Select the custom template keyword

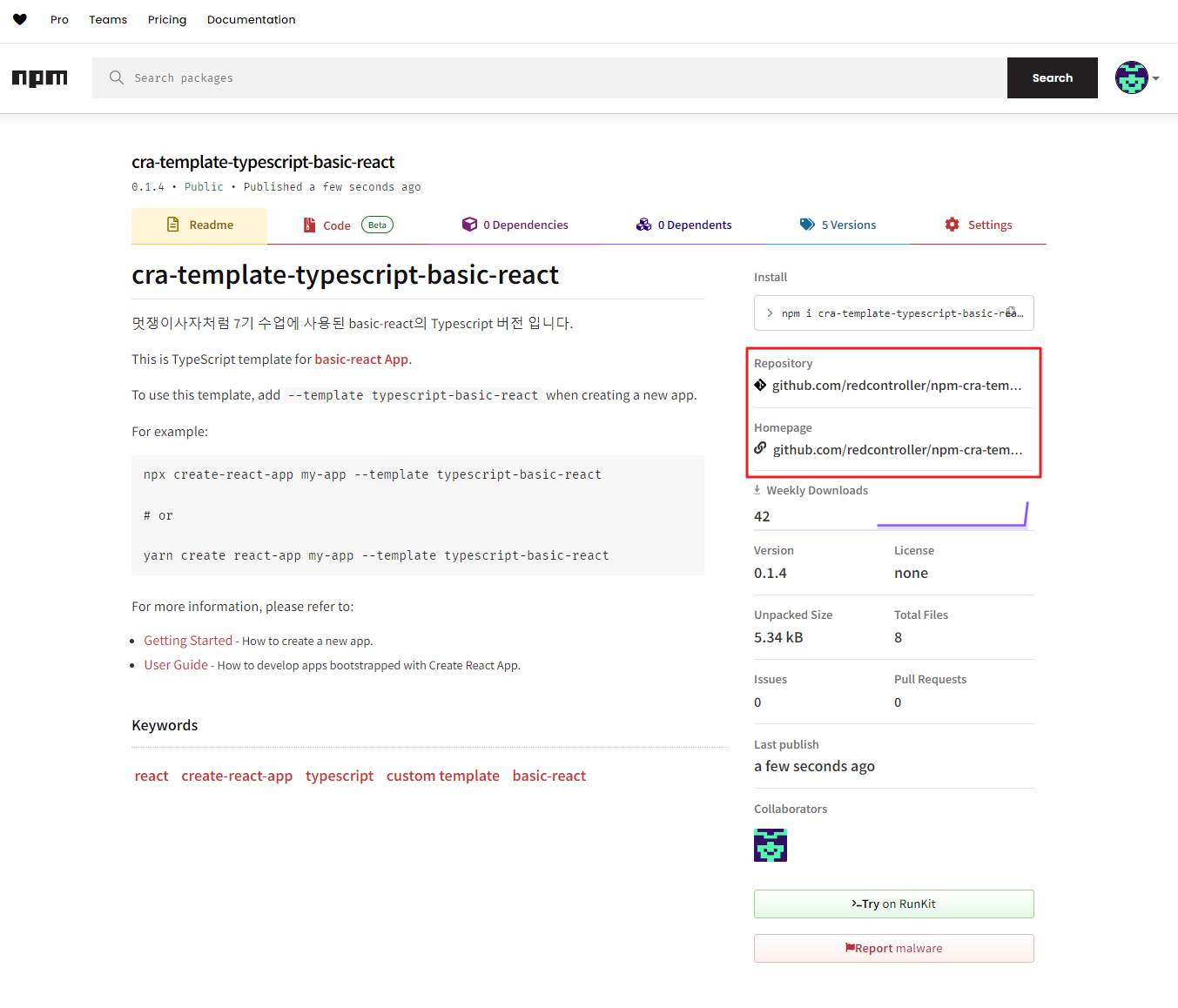pyautogui.click(x=443, y=776)
